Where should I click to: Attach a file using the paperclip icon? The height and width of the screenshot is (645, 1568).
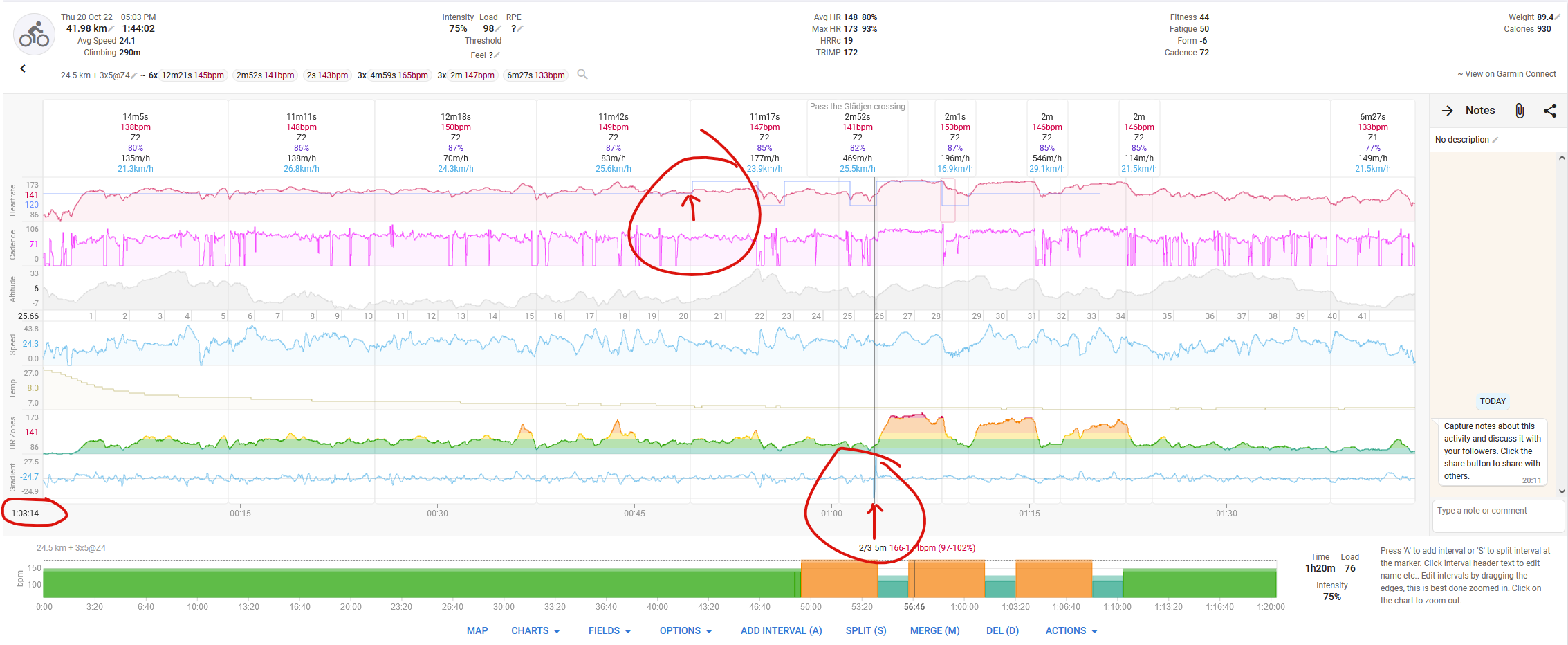click(1520, 111)
